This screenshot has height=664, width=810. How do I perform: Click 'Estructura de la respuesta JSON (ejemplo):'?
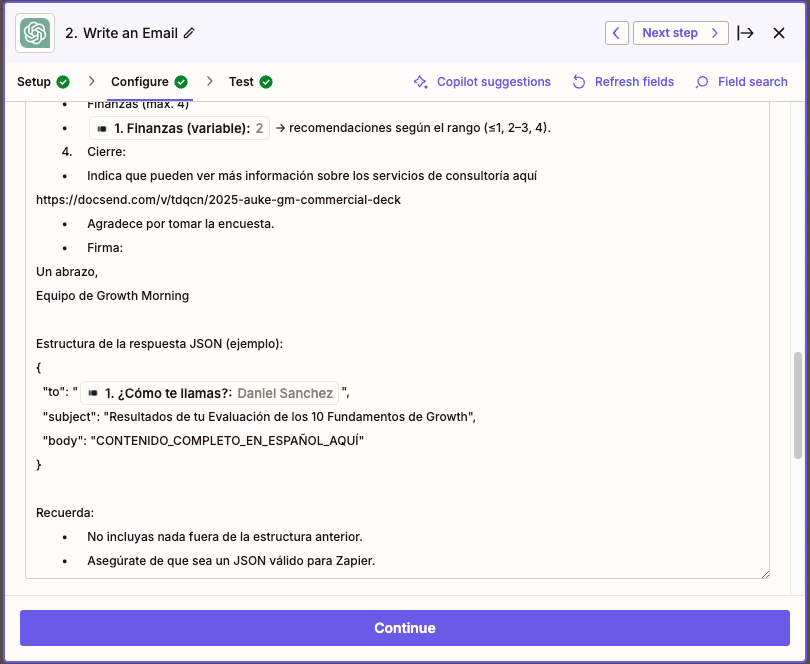(x=159, y=344)
